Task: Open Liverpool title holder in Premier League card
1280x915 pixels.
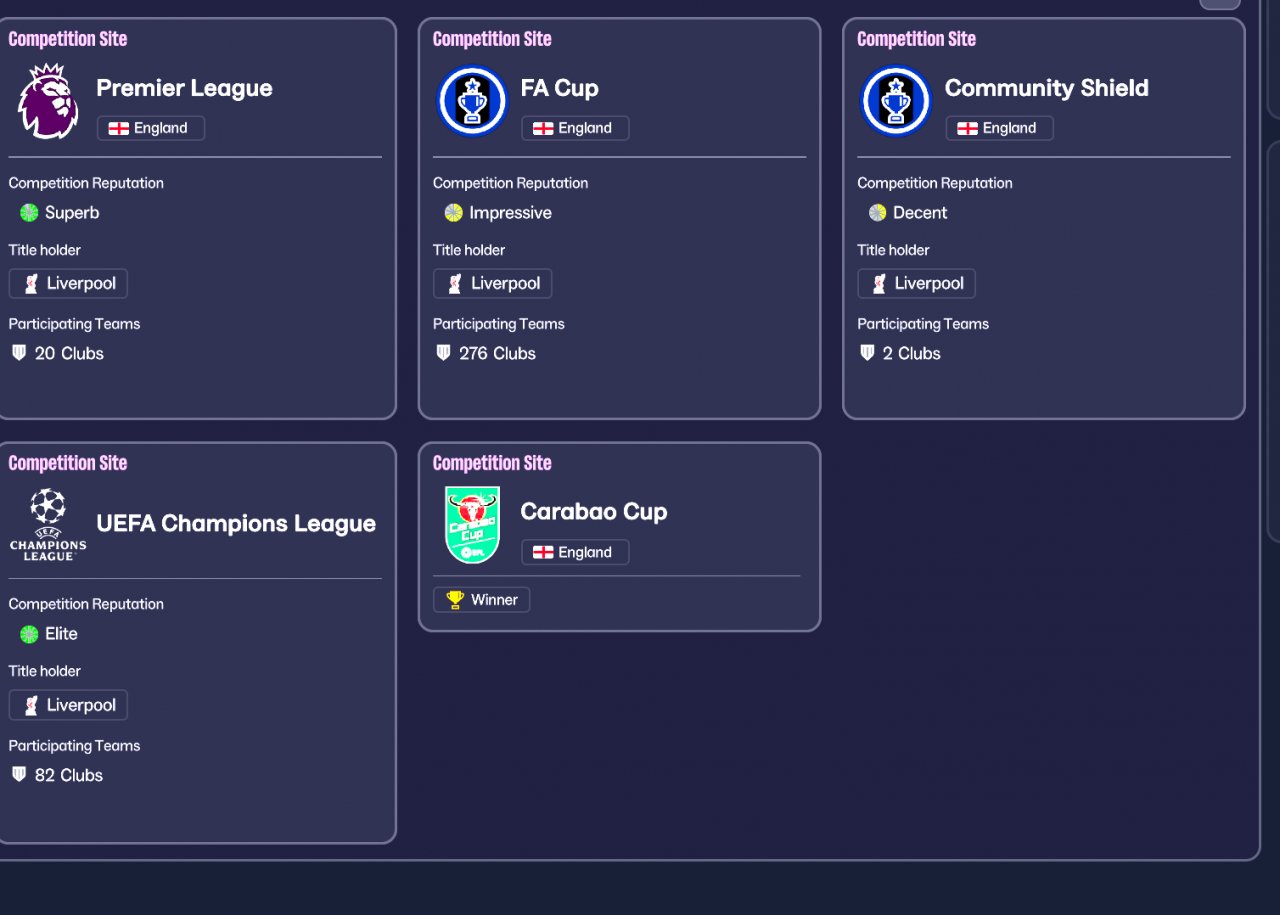Action: click(68, 284)
